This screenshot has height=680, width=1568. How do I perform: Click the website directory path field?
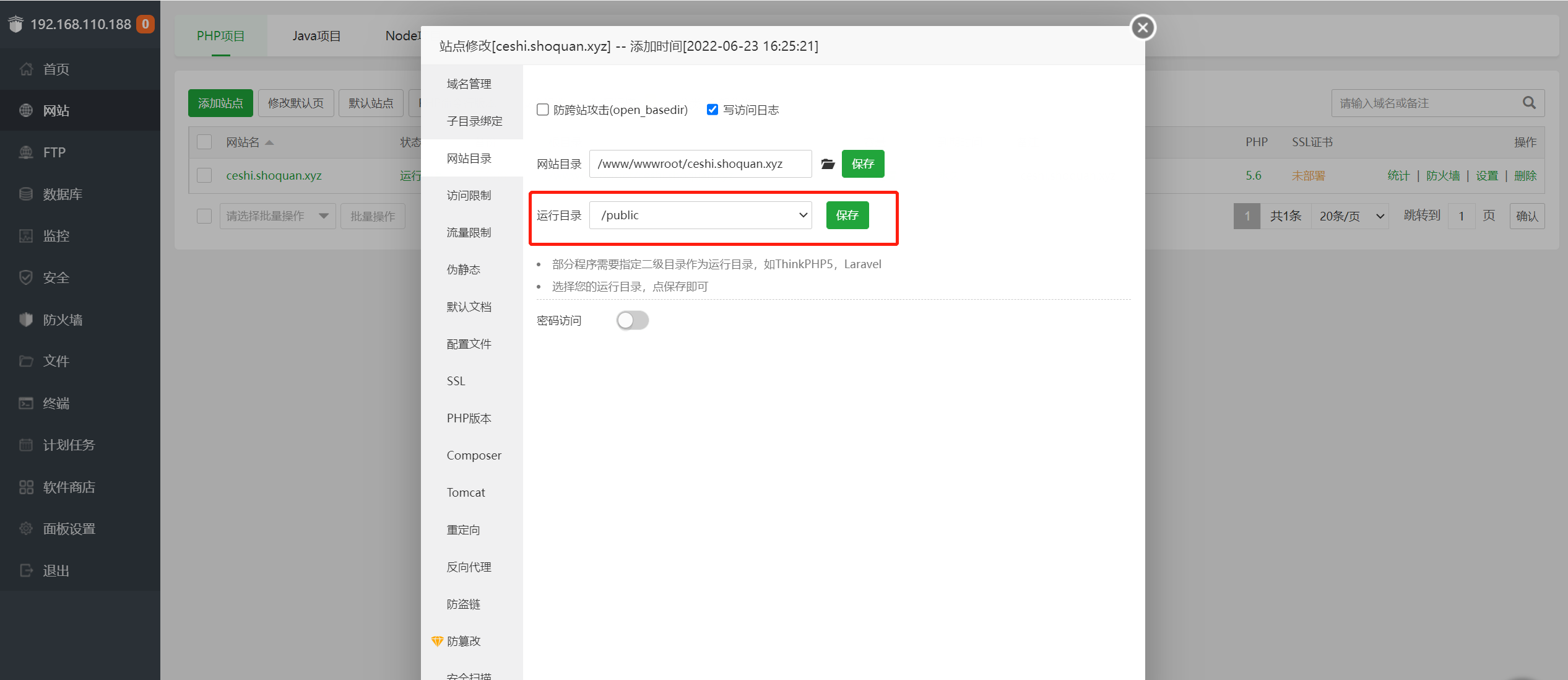pyautogui.click(x=700, y=163)
